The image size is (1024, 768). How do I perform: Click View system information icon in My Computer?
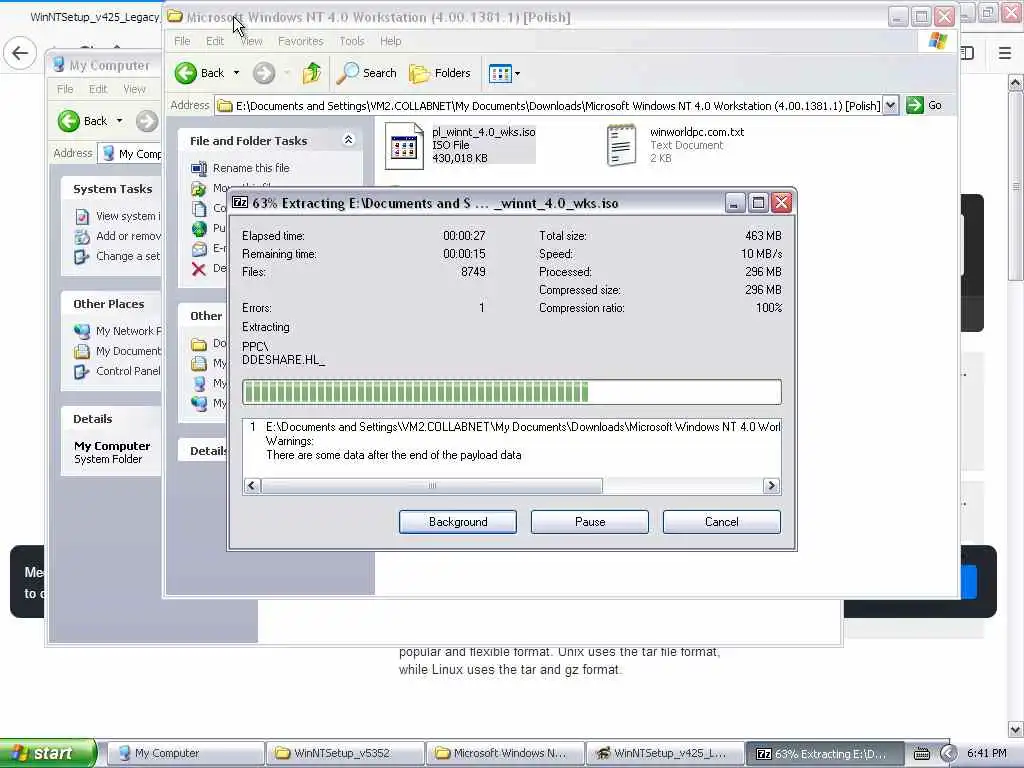pos(82,216)
